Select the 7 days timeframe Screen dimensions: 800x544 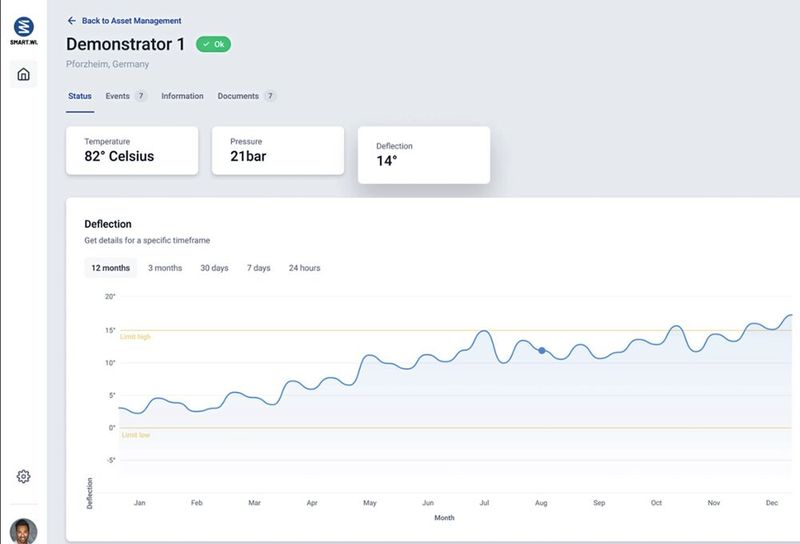[259, 268]
